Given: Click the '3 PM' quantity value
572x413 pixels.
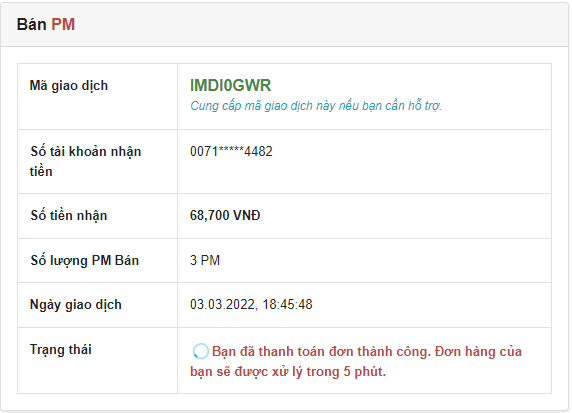Looking at the screenshot, I should [x=205, y=260].
